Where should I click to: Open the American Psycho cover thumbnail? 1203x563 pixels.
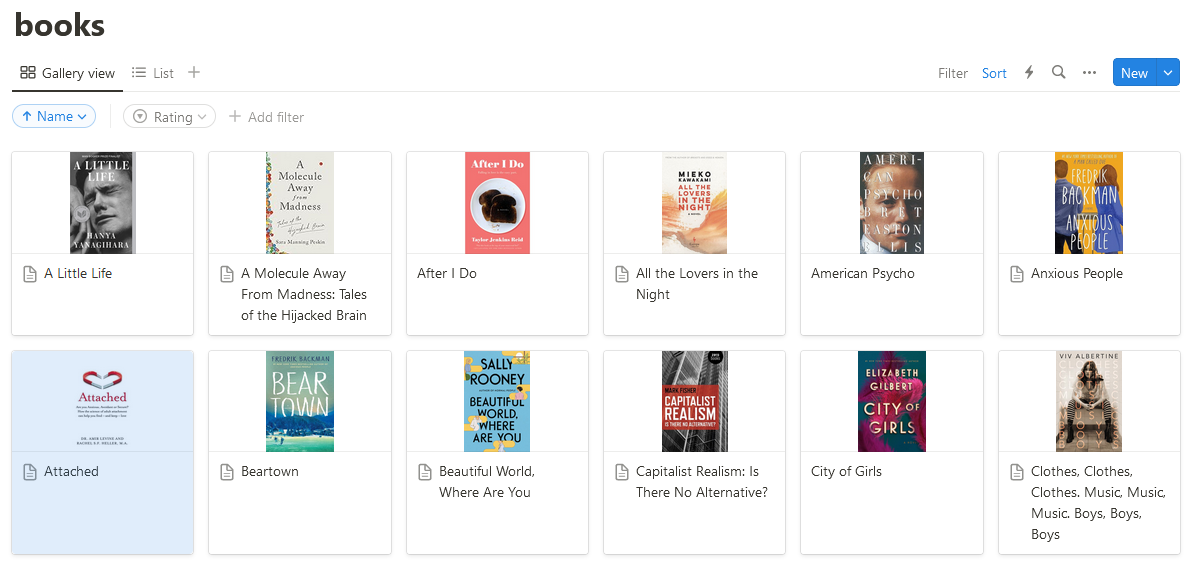click(x=892, y=203)
